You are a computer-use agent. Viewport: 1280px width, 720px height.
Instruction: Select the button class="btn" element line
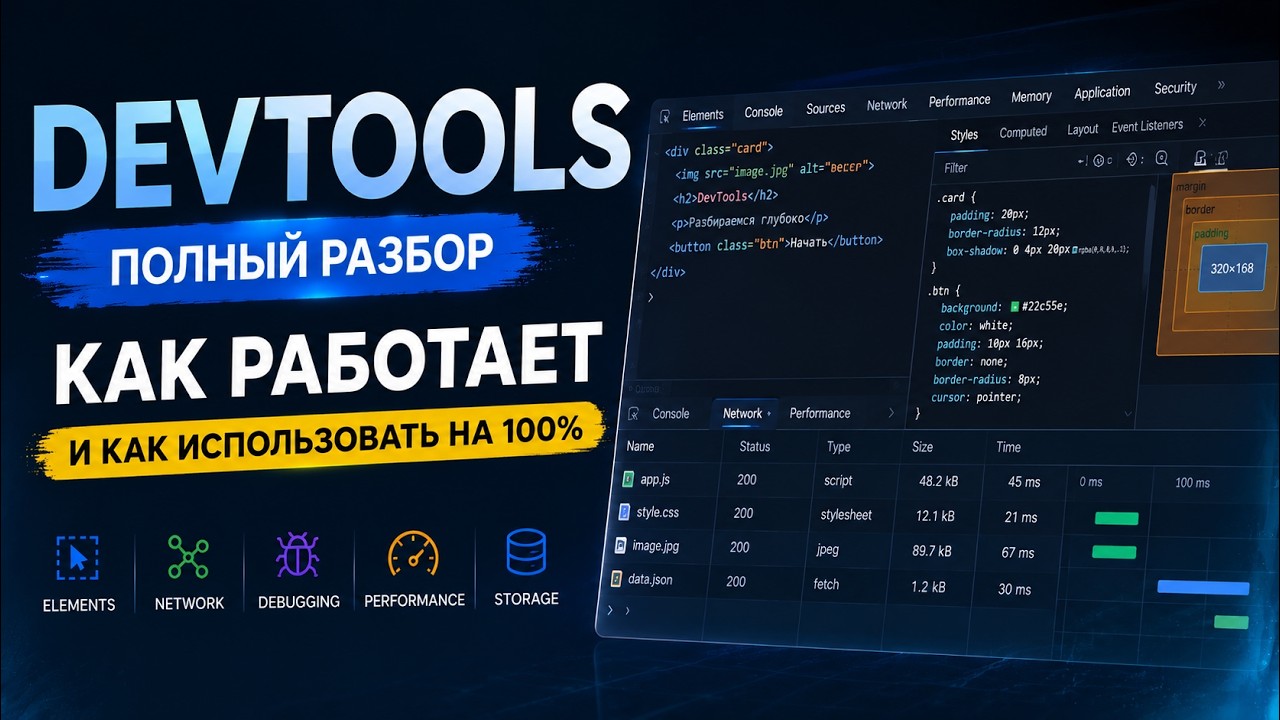point(776,243)
